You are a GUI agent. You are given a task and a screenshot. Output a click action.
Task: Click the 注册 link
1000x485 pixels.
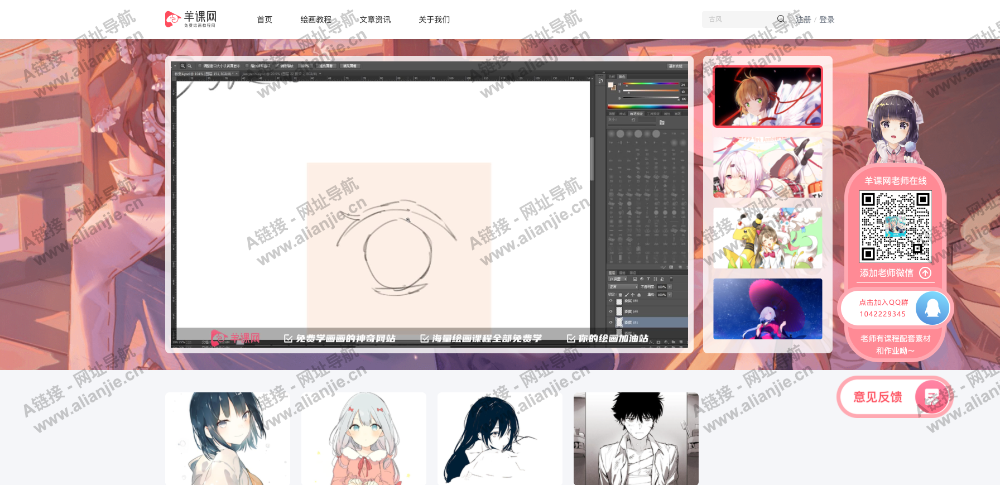point(804,20)
